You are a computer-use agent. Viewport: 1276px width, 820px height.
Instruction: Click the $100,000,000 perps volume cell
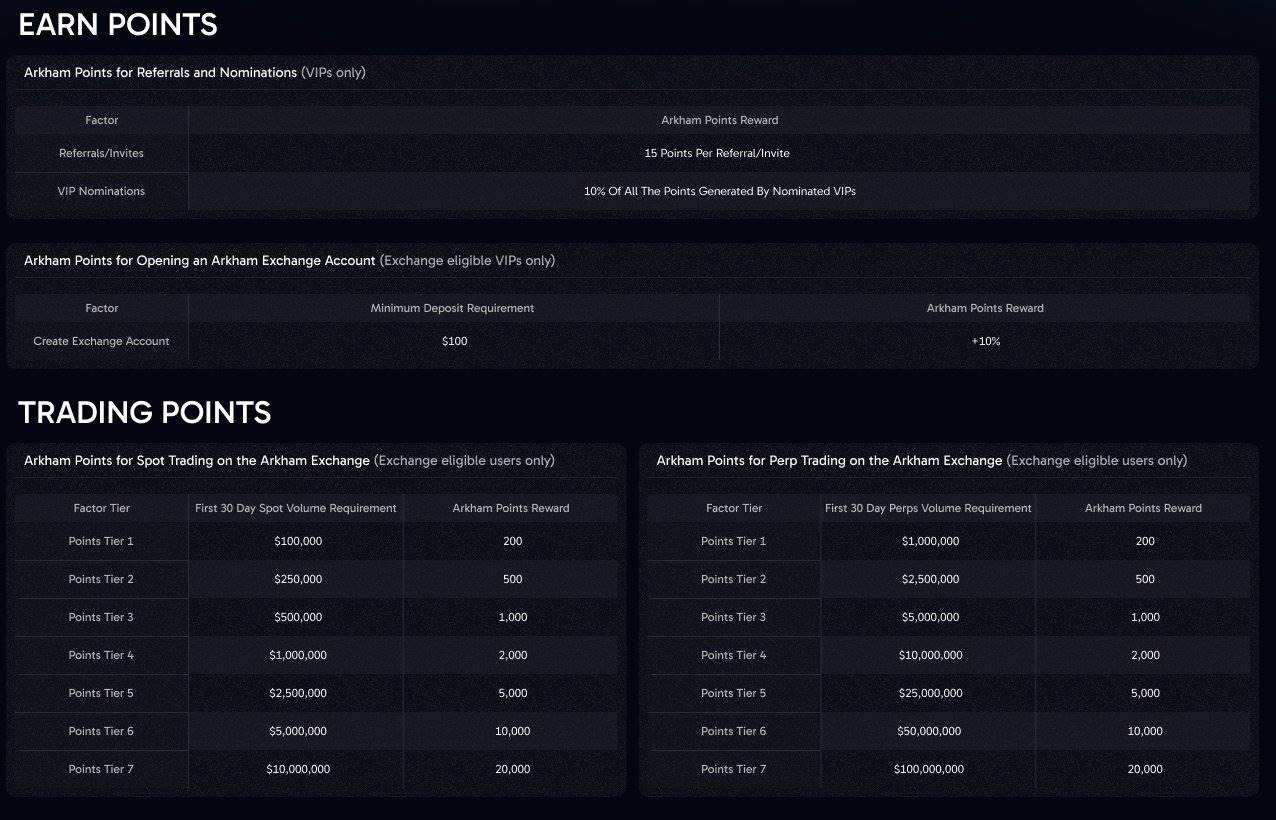tap(929, 769)
